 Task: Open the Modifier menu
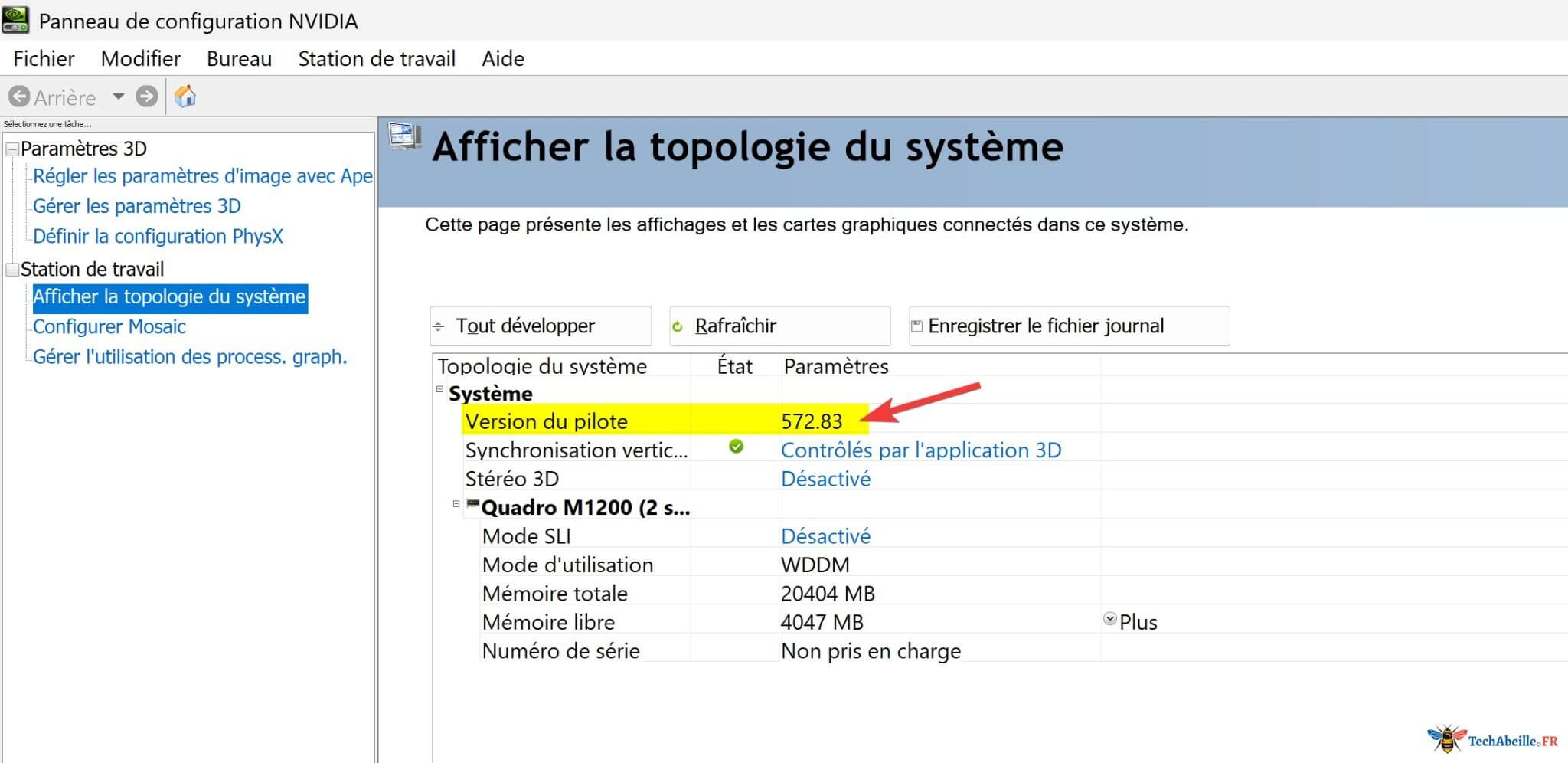pyautogui.click(x=141, y=59)
